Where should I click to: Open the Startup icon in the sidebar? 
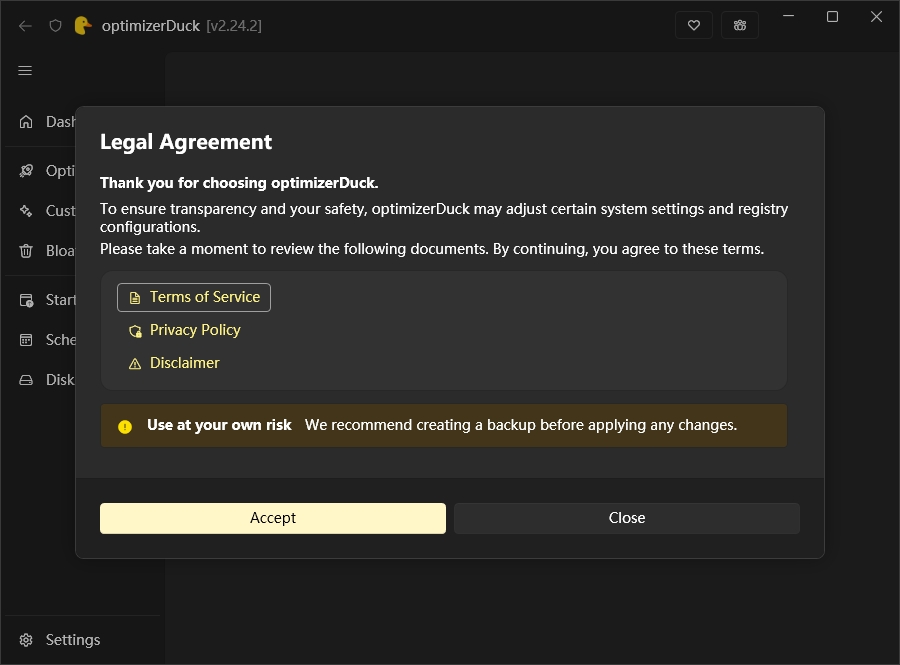pos(26,300)
